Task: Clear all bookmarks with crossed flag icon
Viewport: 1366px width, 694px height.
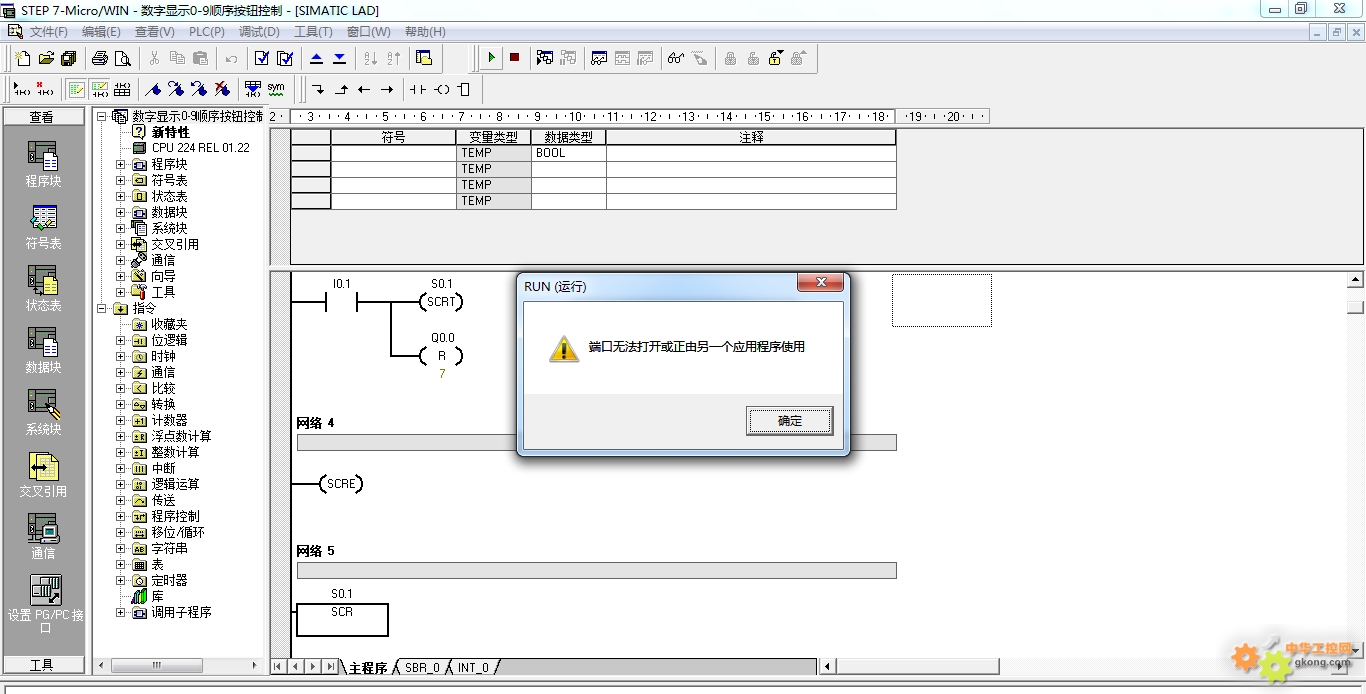Action: pyautogui.click(x=222, y=89)
